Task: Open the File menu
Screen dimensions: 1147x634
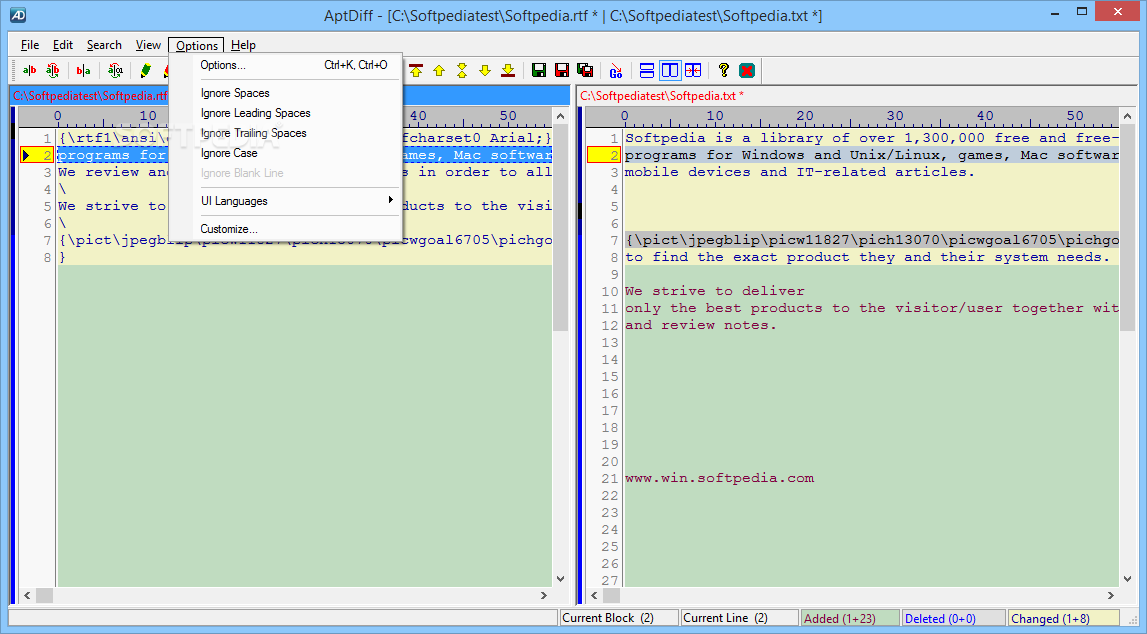Action: (x=30, y=45)
